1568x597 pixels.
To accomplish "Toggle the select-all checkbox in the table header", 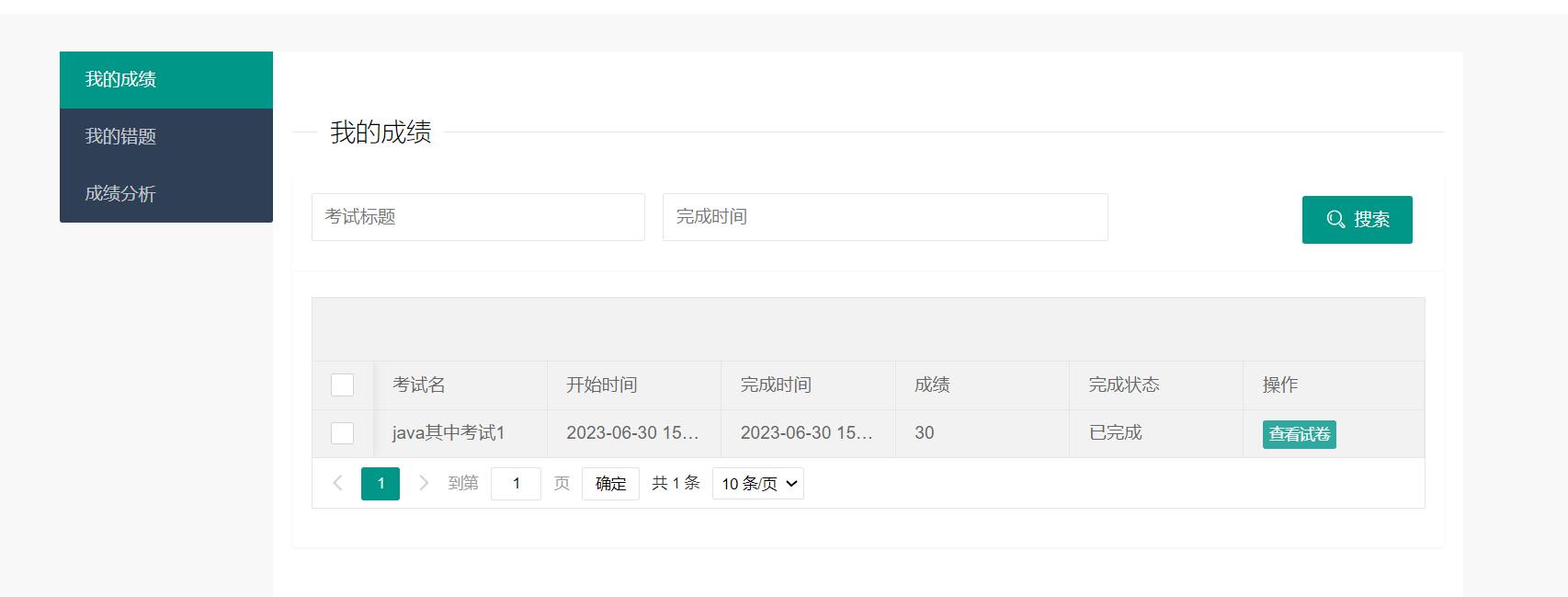I will [342, 385].
